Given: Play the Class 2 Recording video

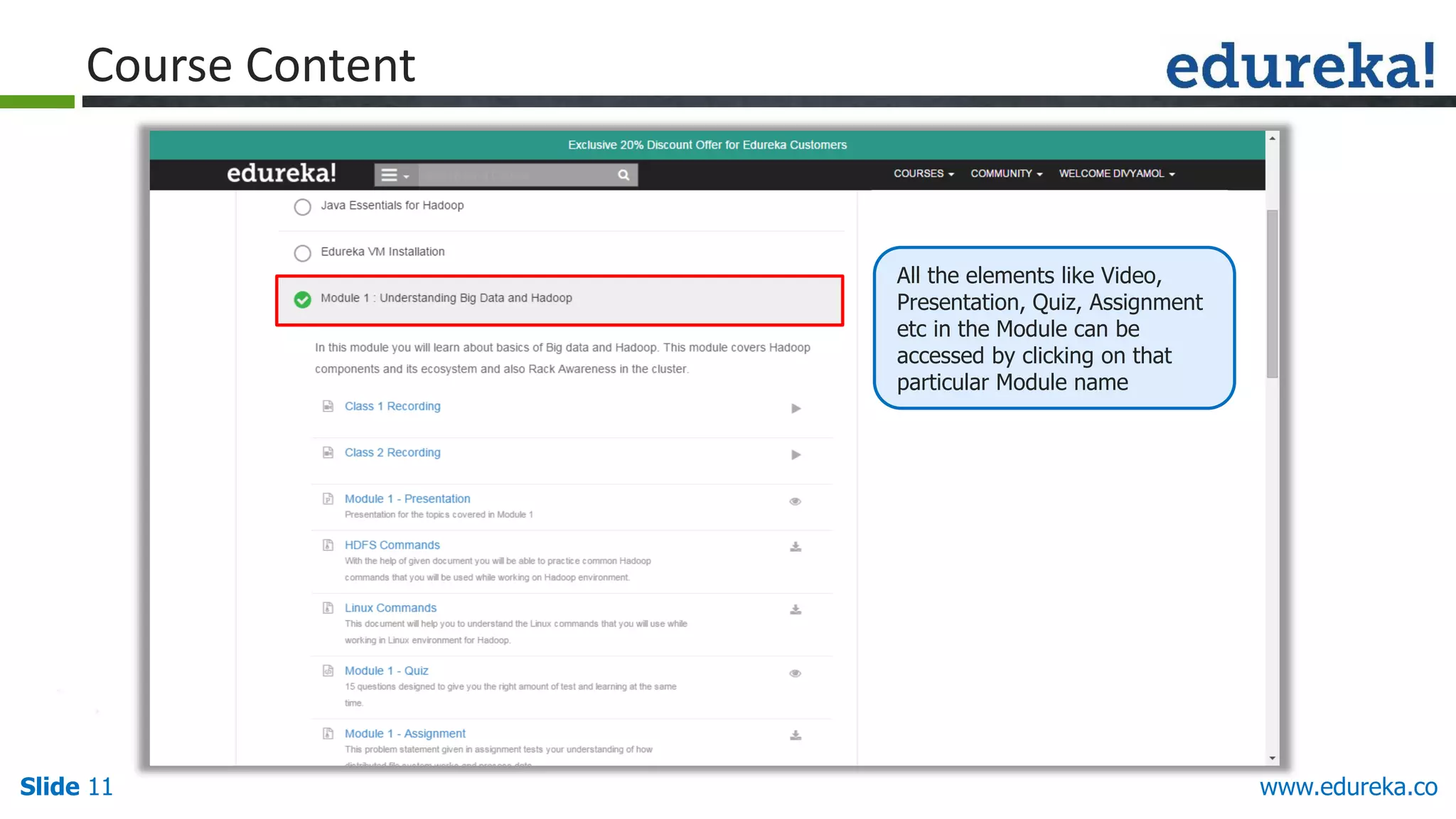Looking at the screenshot, I should coord(796,455).
